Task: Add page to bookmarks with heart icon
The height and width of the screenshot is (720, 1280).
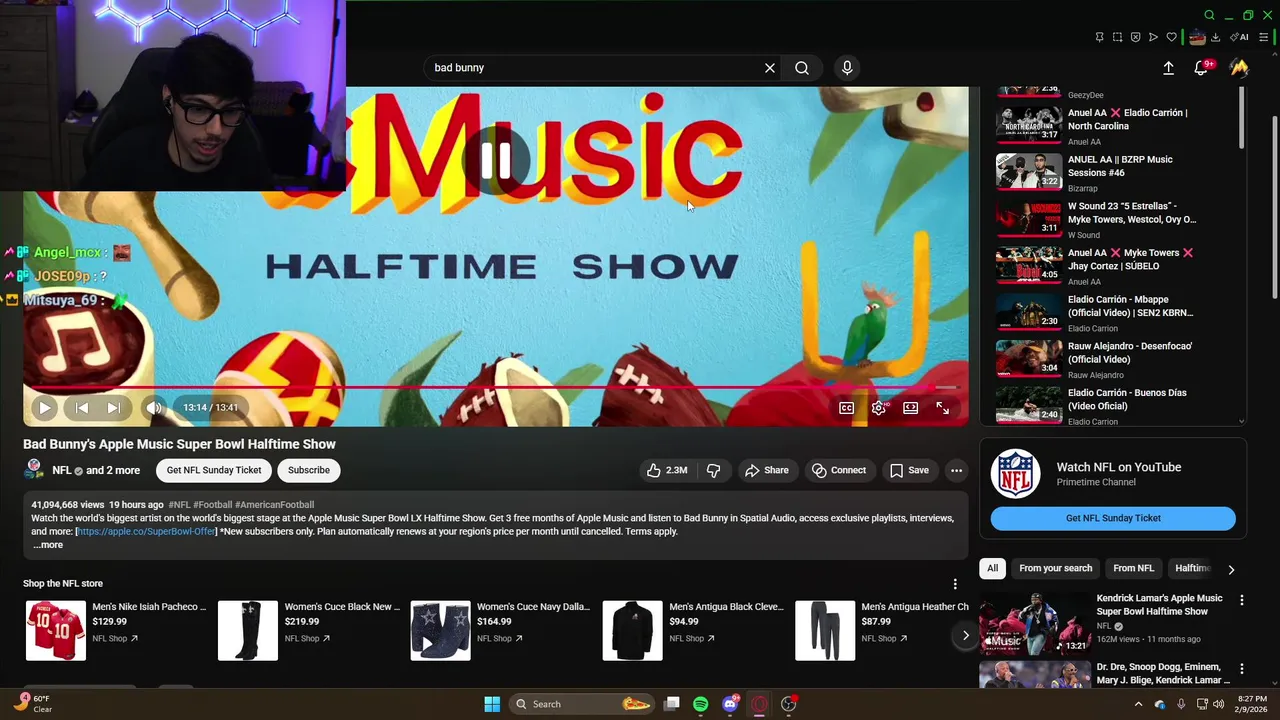Action: click(x=1171, y=37)
